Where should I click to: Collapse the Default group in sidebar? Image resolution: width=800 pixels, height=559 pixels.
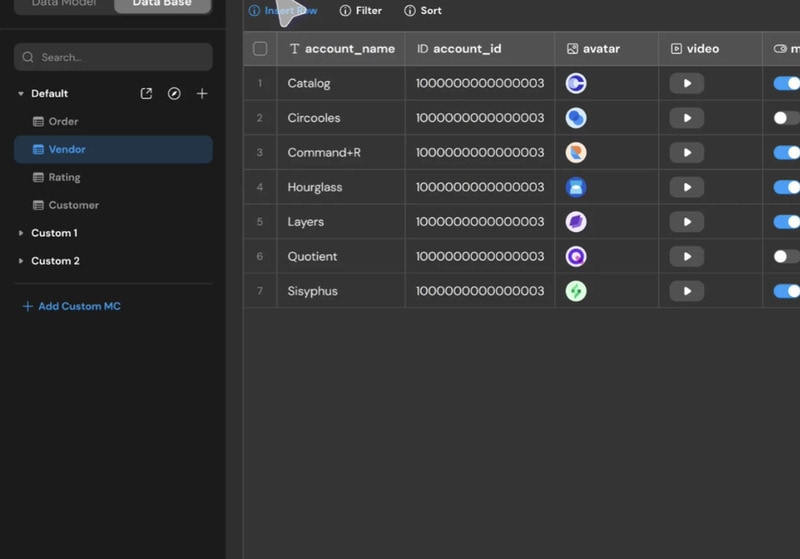pos(21,94)
